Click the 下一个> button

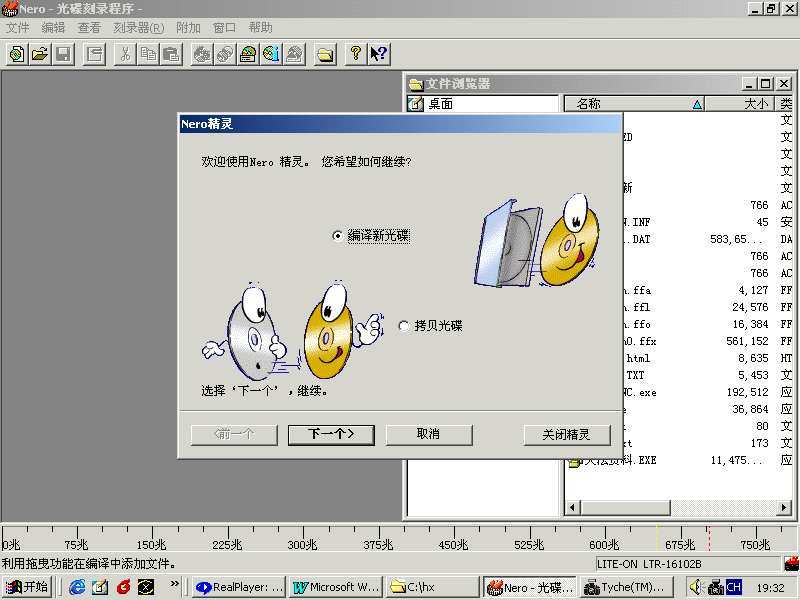(x=330, y=434)
